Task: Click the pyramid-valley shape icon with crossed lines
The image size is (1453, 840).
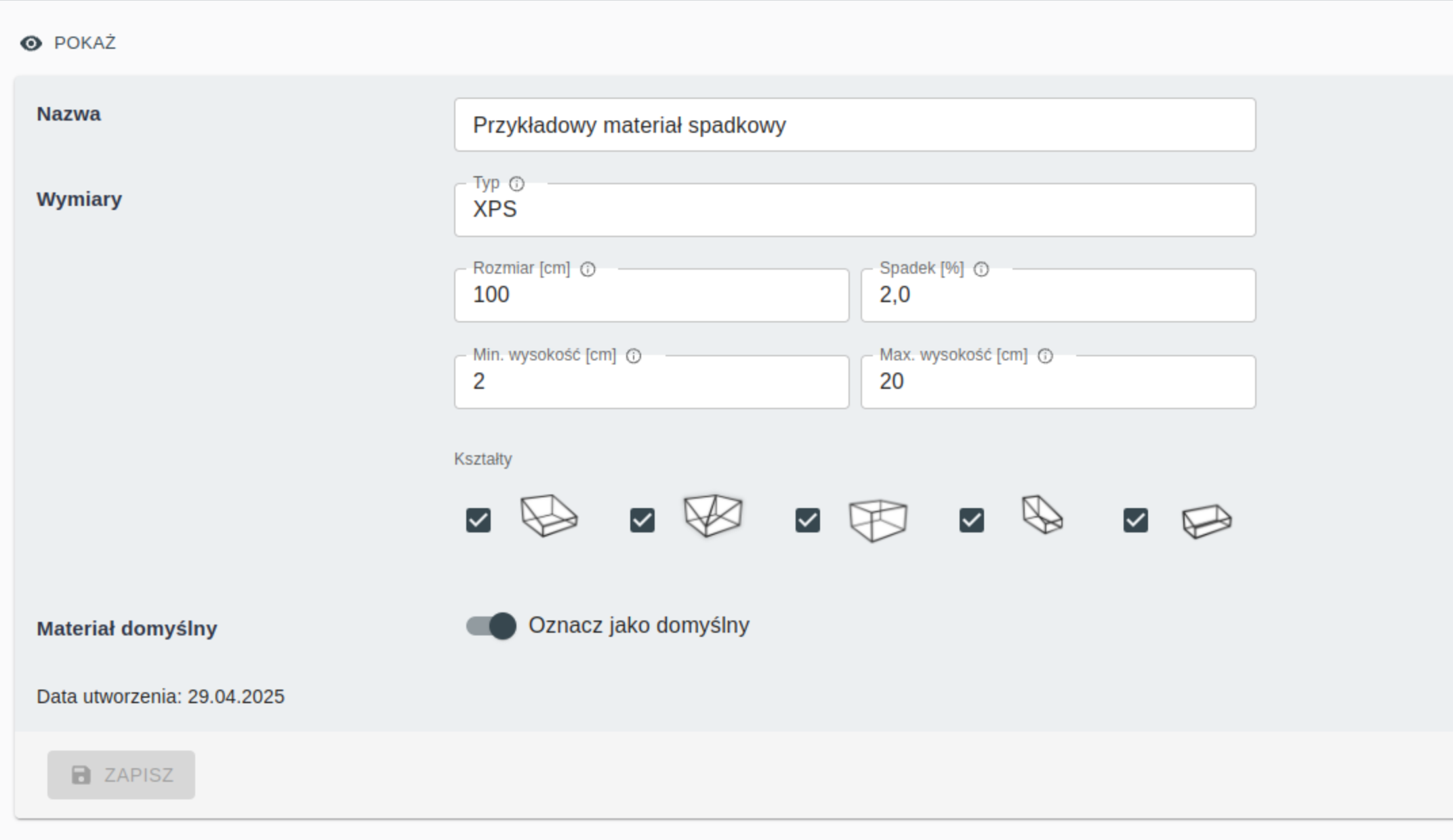Action: 713,516
